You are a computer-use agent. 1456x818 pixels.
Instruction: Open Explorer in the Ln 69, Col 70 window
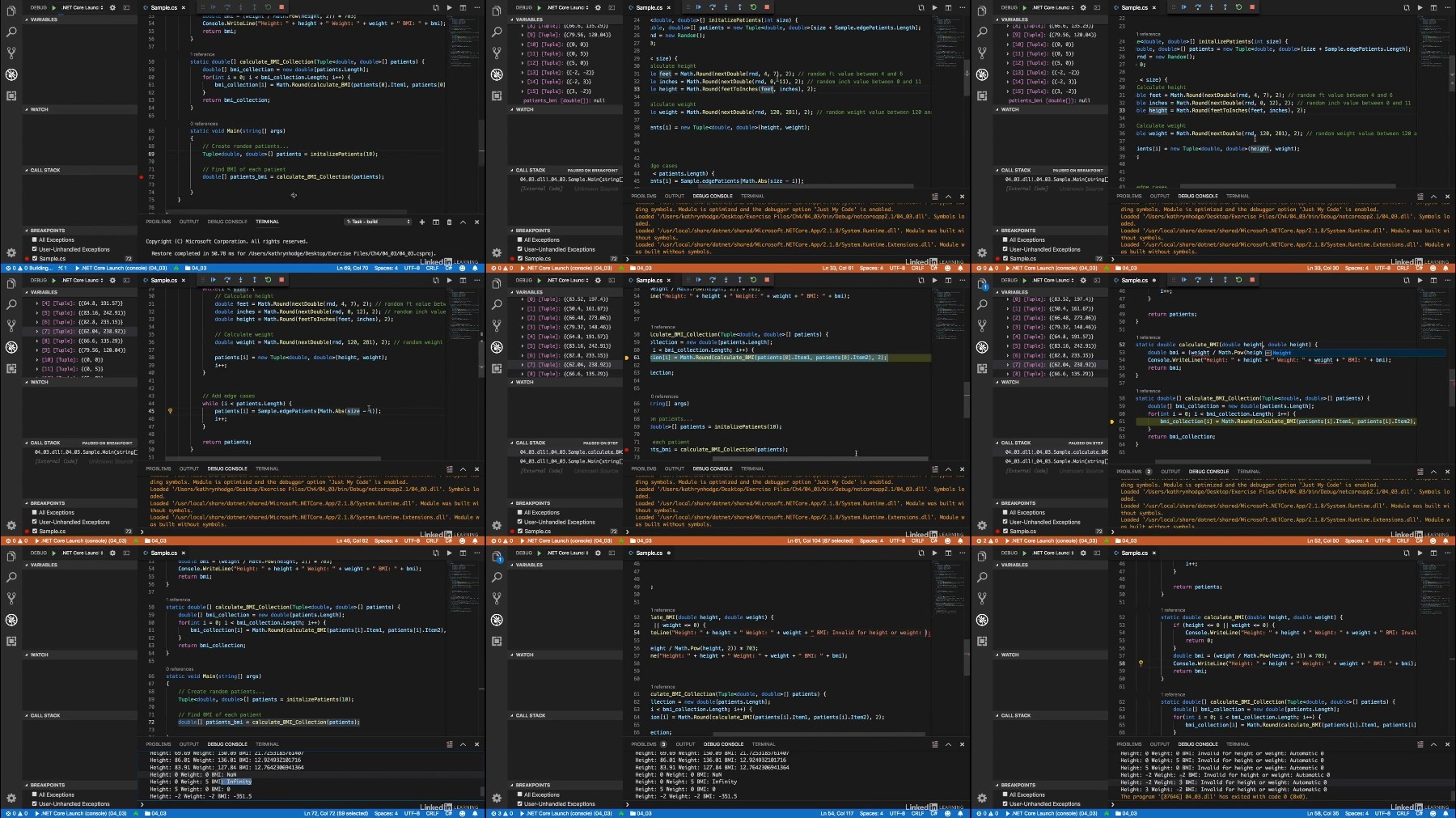coord(11,11)
